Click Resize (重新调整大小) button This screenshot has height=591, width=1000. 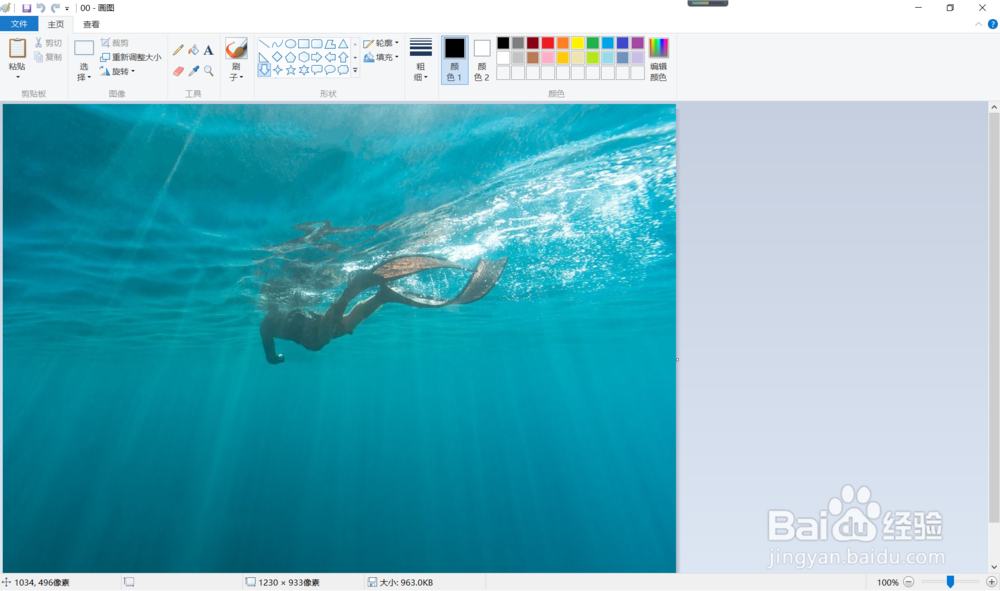[131, 57]
